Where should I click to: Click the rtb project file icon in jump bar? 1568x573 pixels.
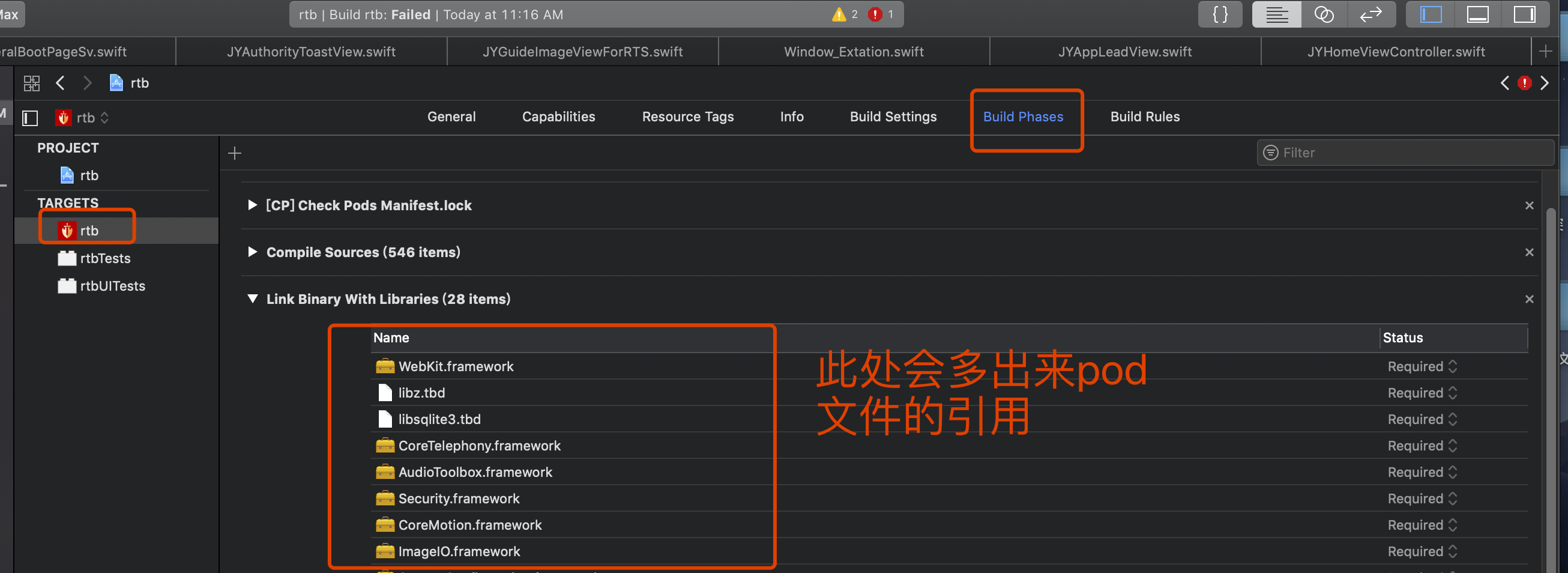click(116, 83)
